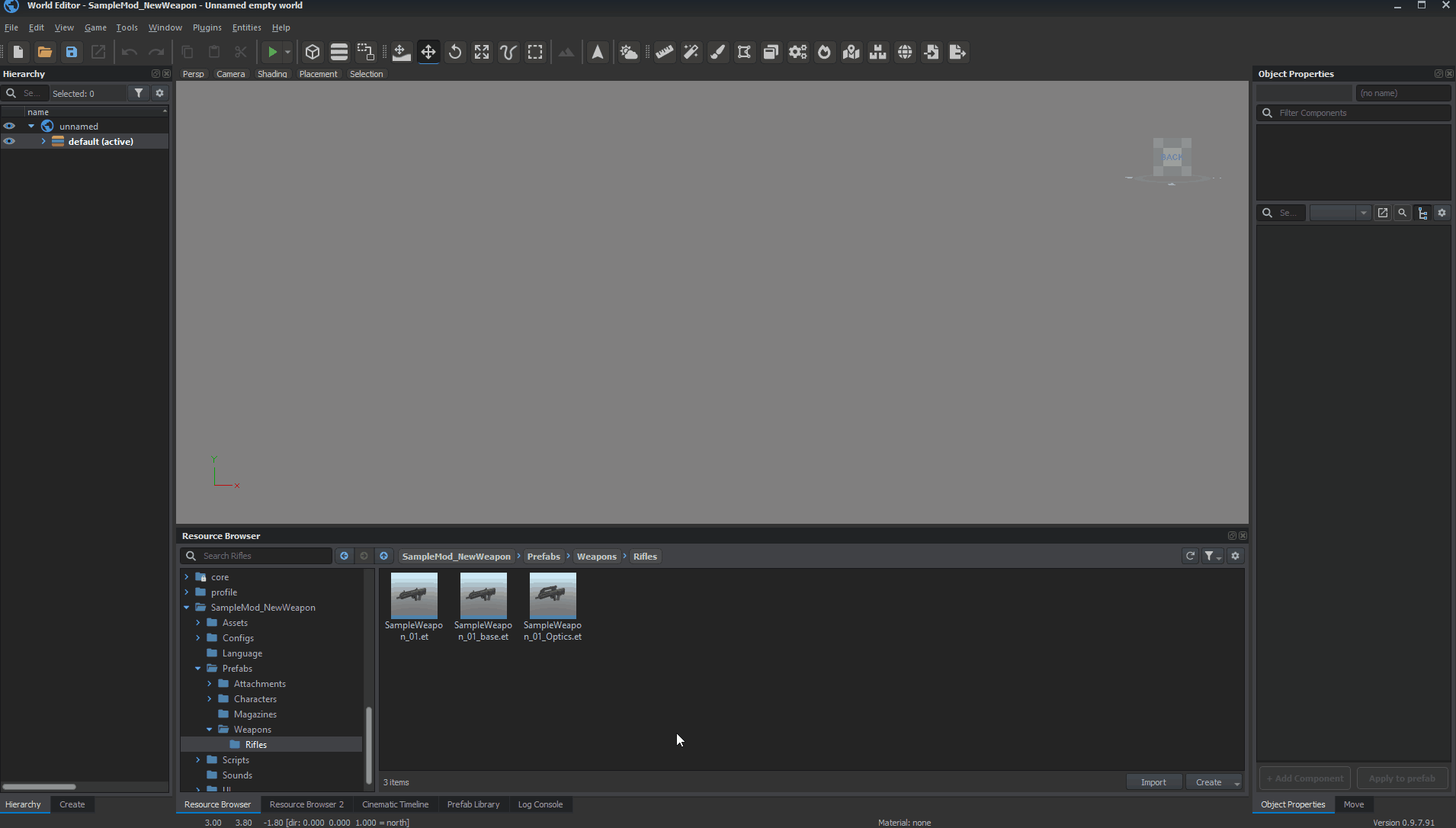Toggle visibility of unnamed world
This screenshot has height=828, width=1456.
tap(9, 127)
